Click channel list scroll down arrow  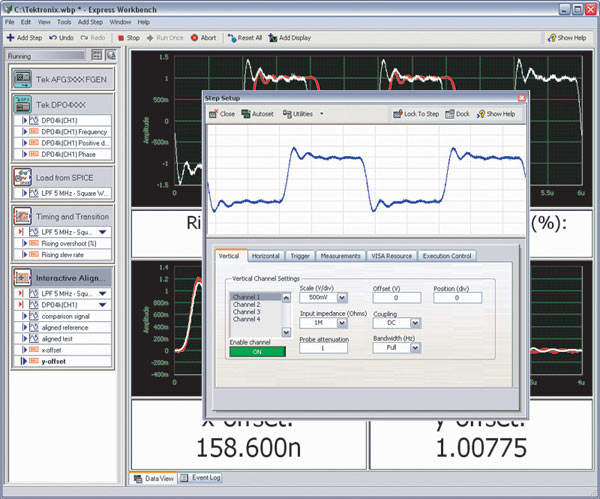pos(286,332)
